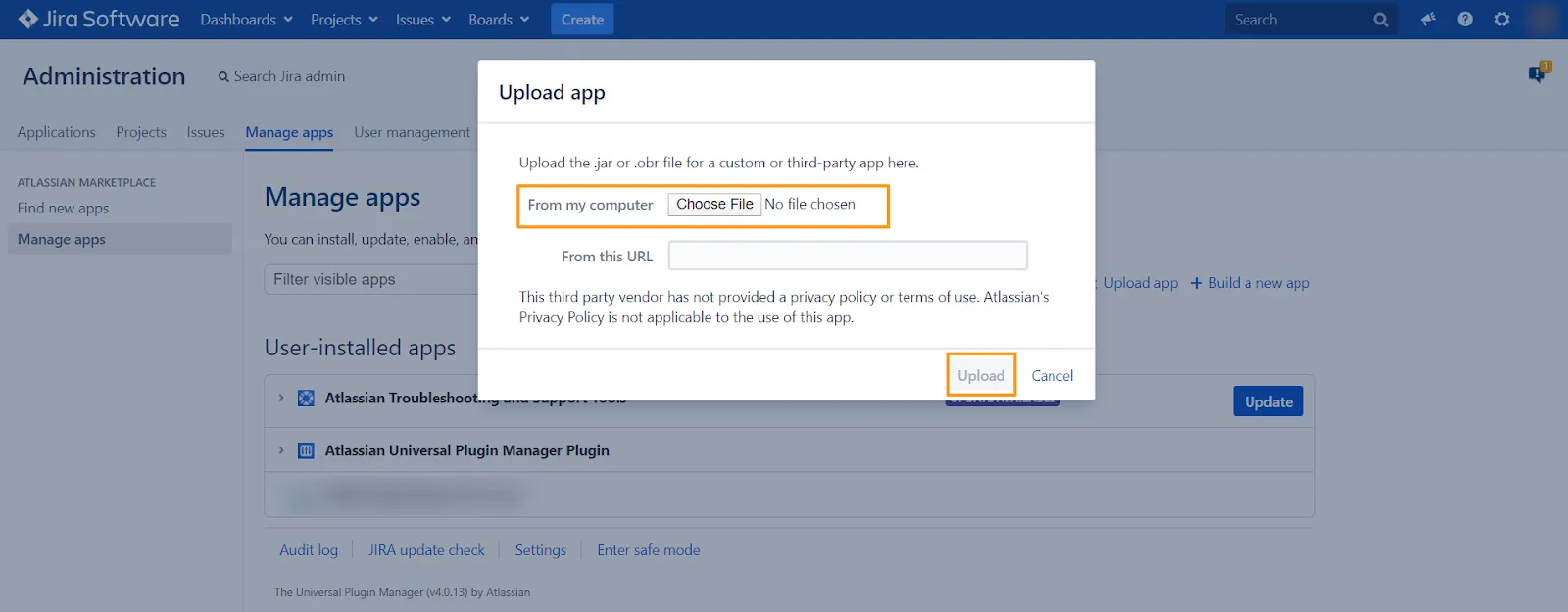Click the Filter visible apps field

point(371,279)
